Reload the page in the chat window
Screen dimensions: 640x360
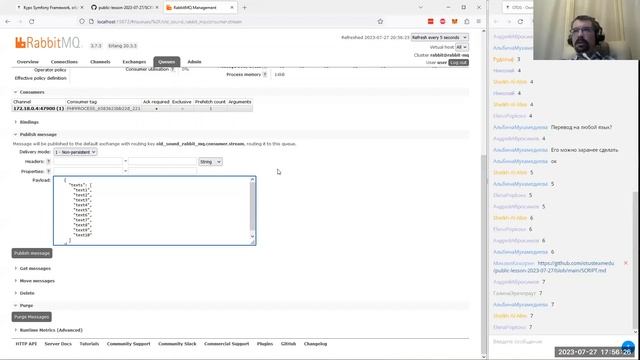[x=520, y=21]
